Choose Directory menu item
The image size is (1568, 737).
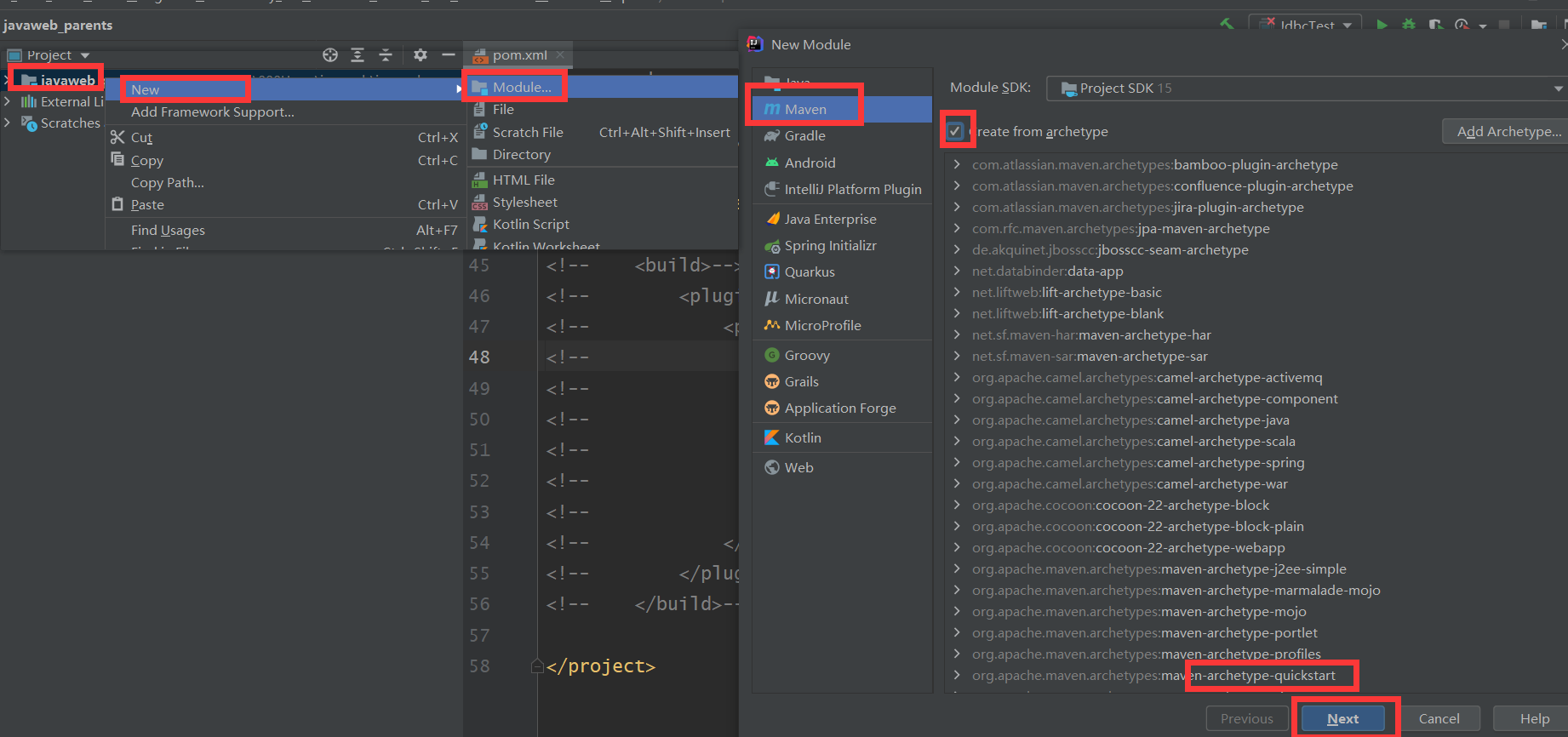[x=602, y=154]
